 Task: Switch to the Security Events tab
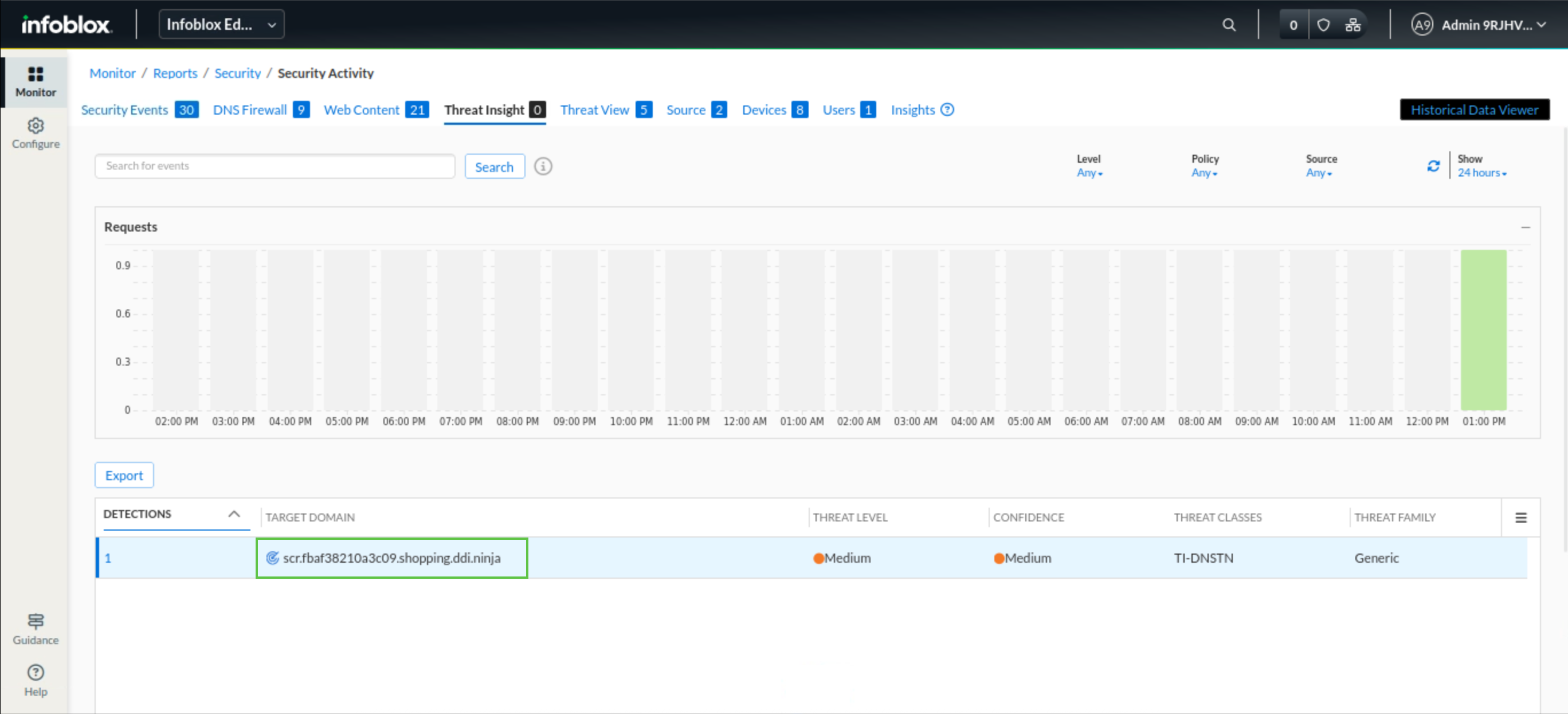(124, 109)
